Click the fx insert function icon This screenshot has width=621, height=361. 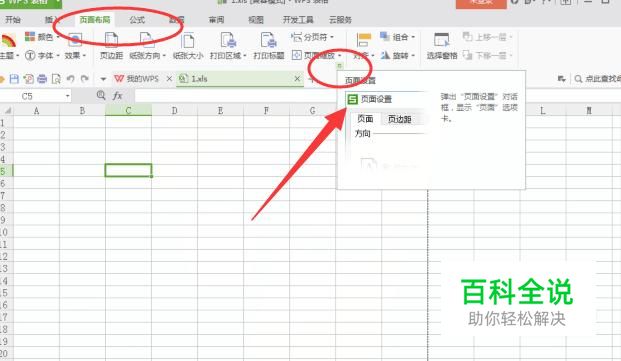coord(118,96)
